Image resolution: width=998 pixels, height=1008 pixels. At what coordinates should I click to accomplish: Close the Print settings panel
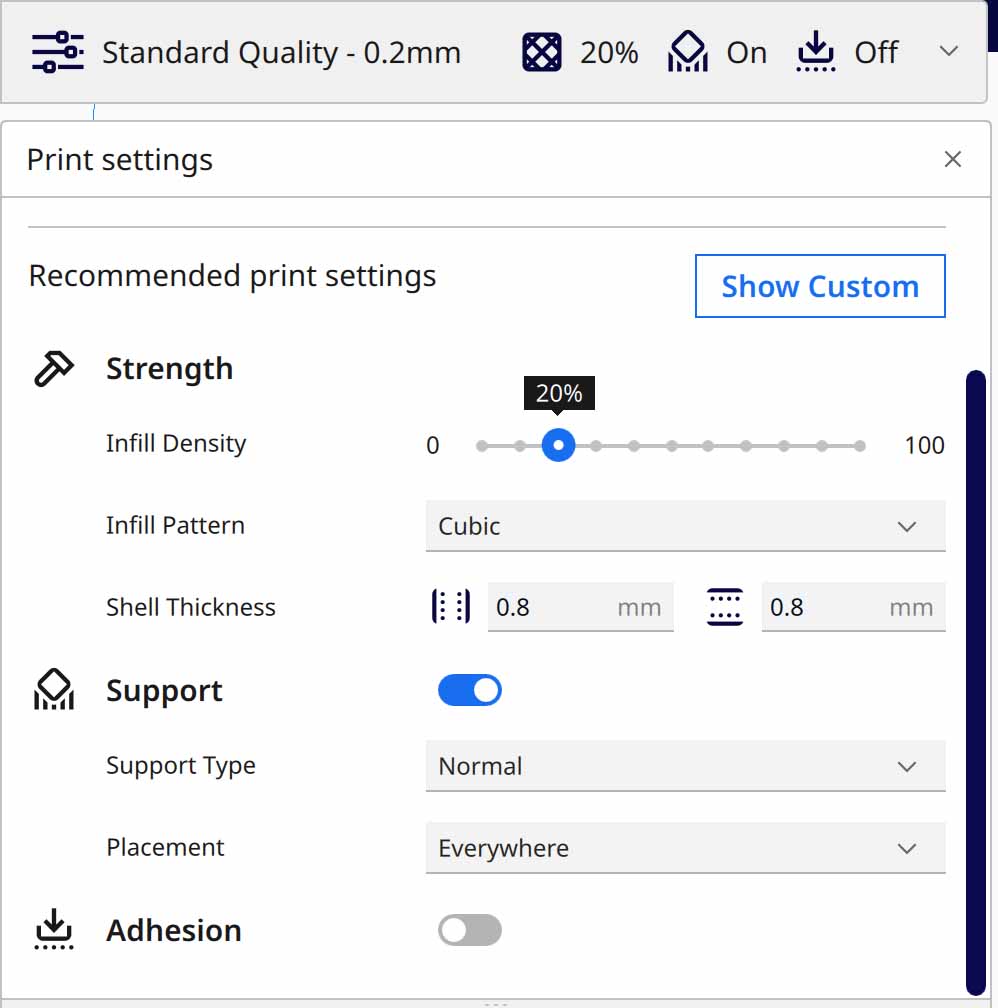952,160
